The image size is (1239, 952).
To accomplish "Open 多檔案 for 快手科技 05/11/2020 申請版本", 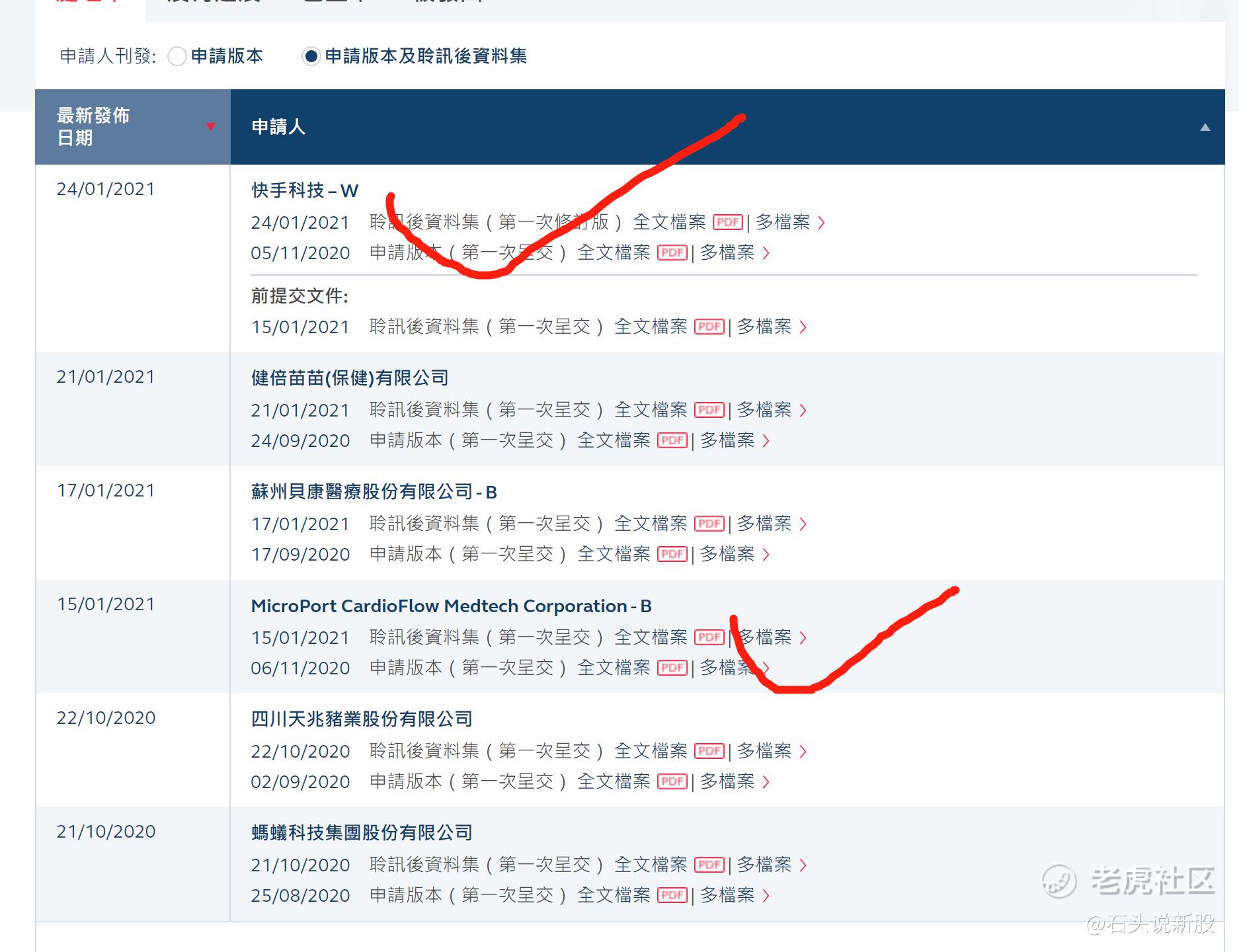I will (735, 253).
